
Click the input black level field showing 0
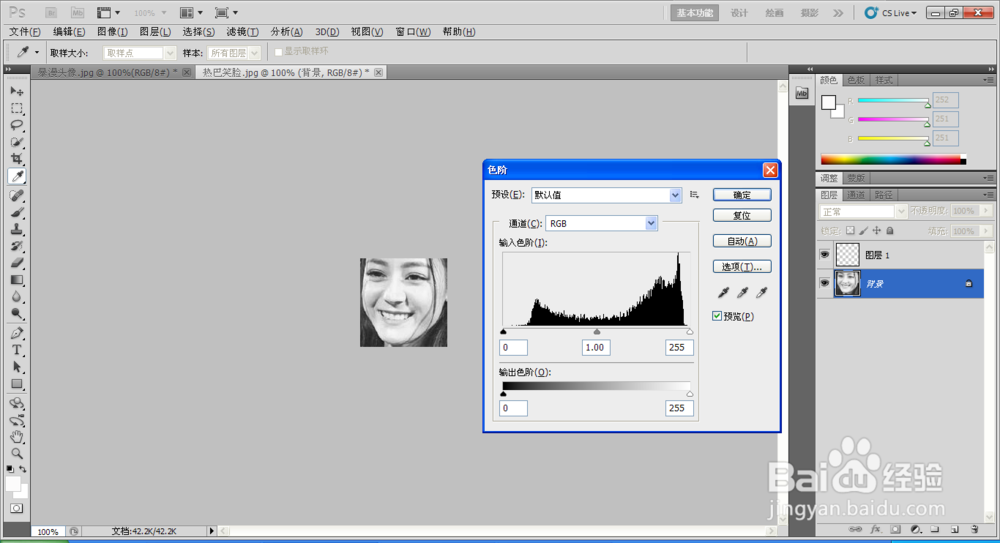pos(513,347)
